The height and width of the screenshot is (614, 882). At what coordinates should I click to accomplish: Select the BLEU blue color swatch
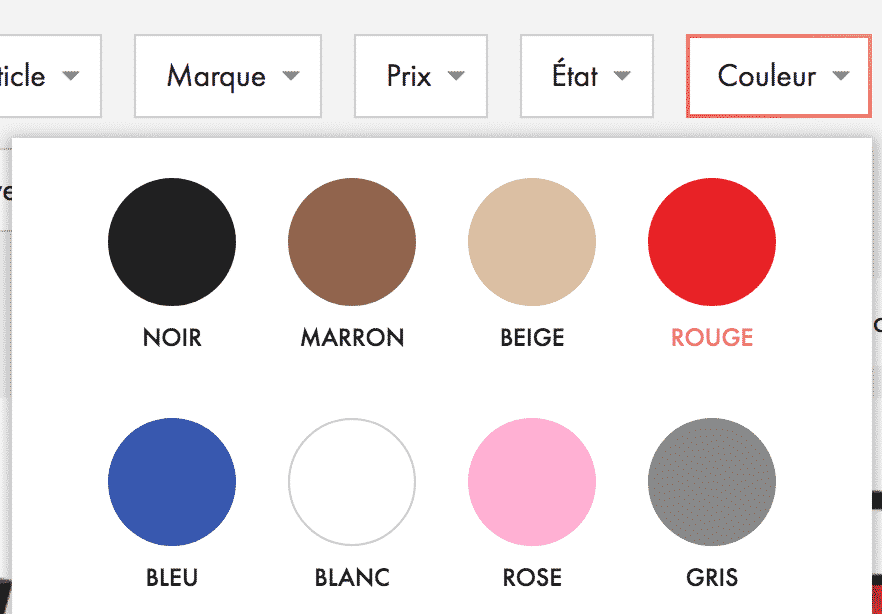(x=171, y=481)
